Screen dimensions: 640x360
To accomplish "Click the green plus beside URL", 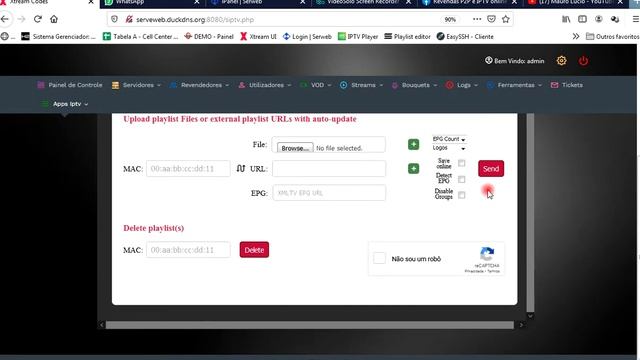I will point(413,169).
